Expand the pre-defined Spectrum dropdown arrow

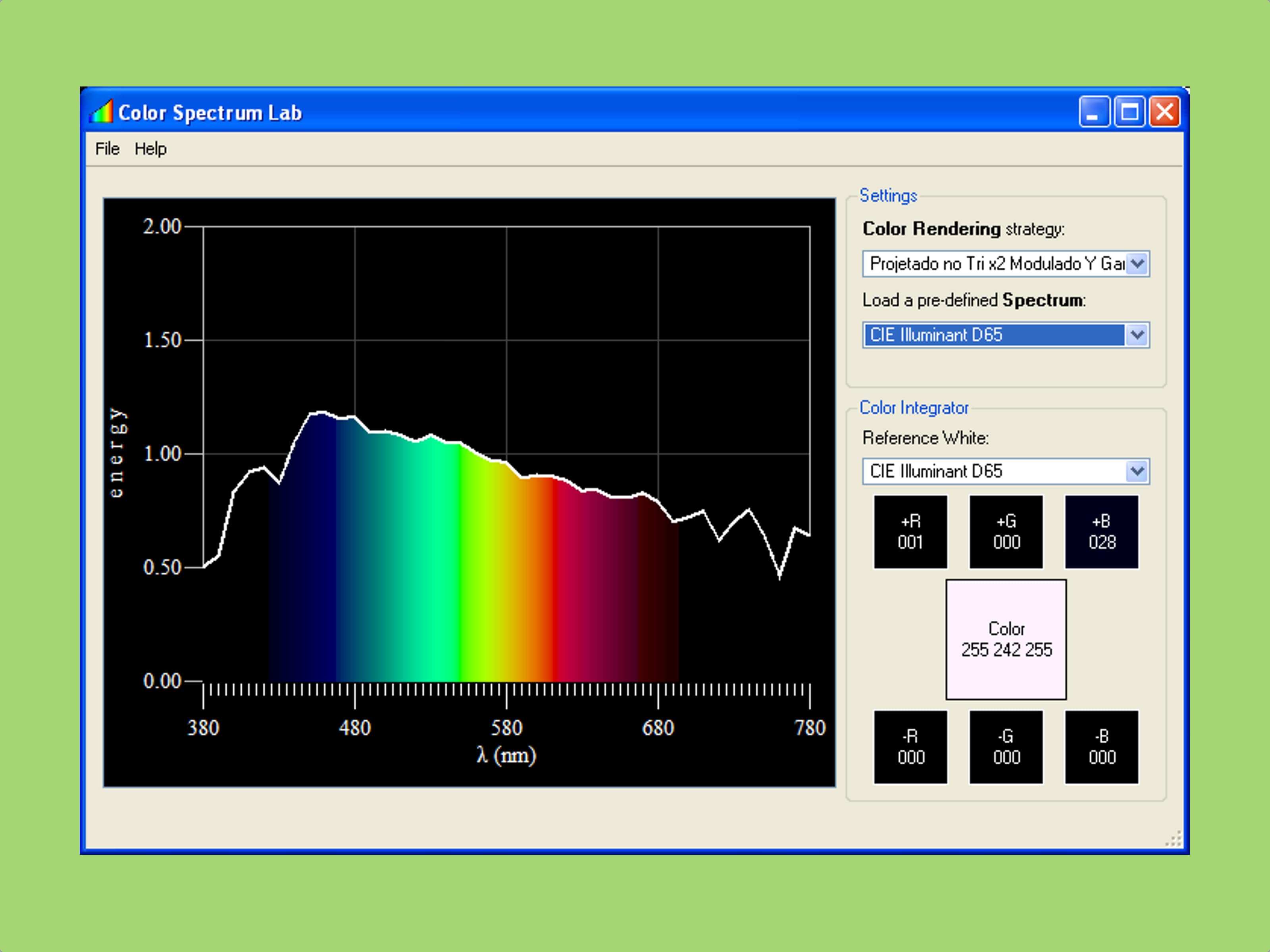click(1137, 335)
